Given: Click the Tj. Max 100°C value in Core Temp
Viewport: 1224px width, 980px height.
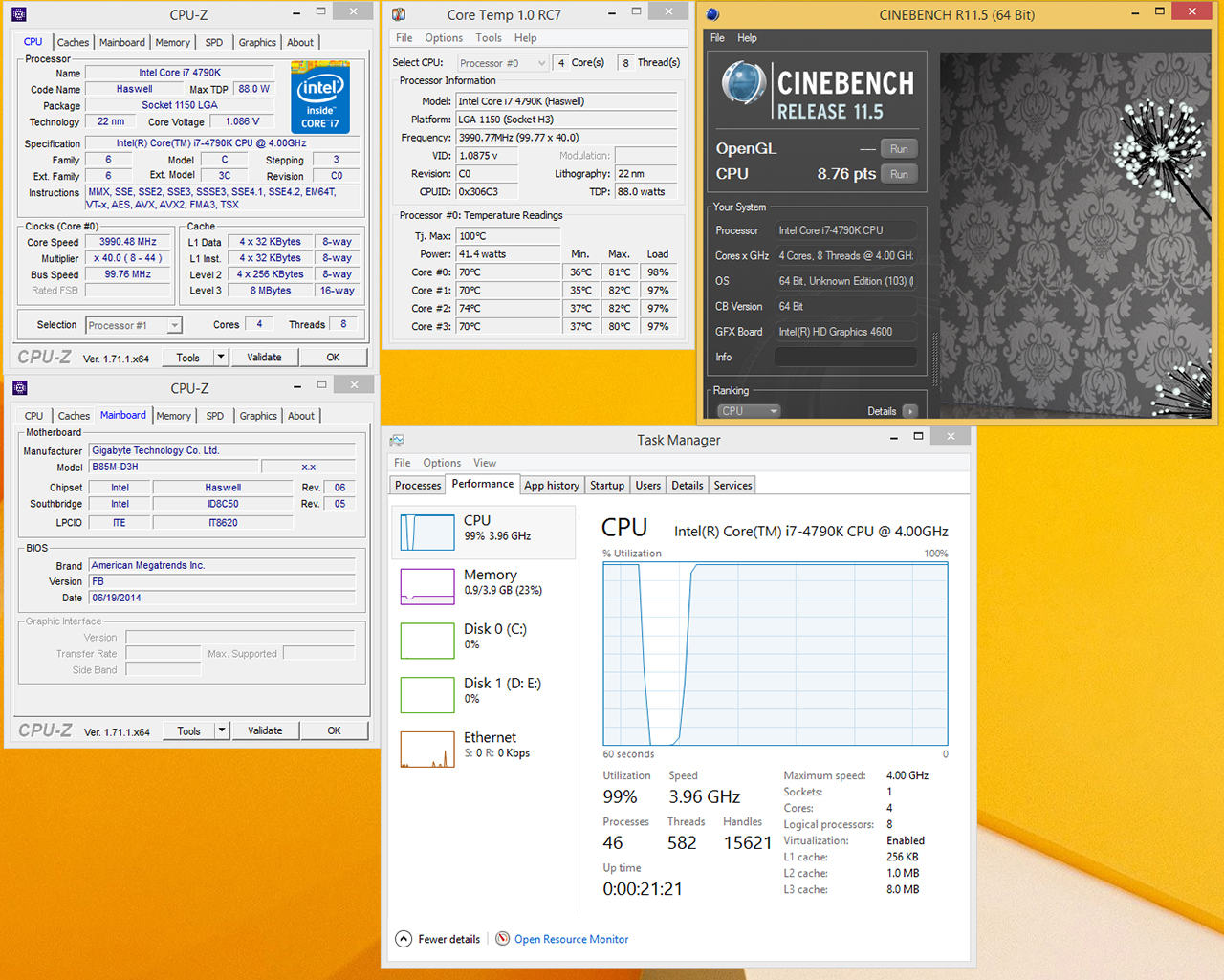Looking at the screenshot, I should pyautogui.click(x=508, y=236).
